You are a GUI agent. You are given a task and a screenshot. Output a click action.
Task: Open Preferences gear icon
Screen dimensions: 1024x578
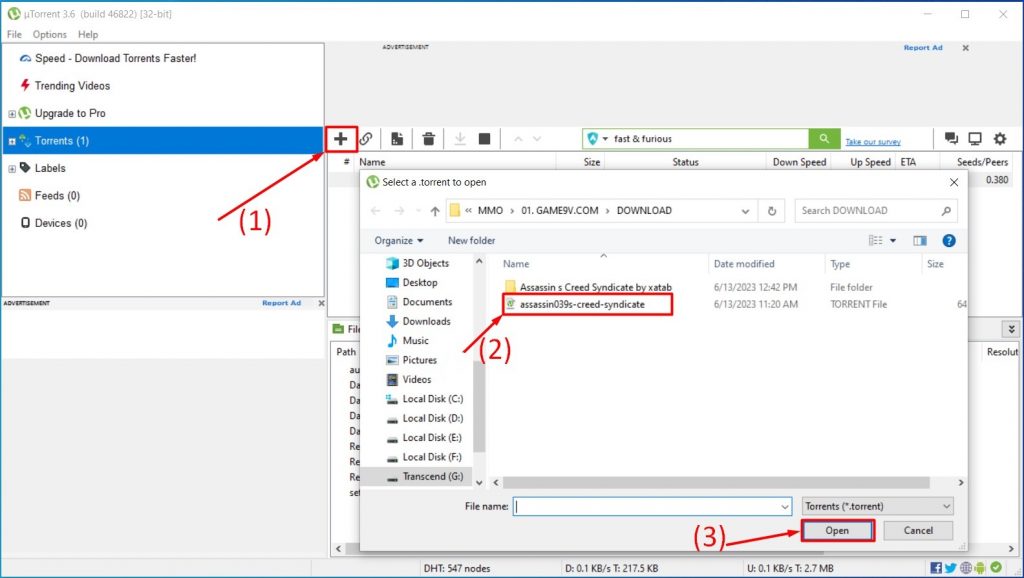[1000, 138]
